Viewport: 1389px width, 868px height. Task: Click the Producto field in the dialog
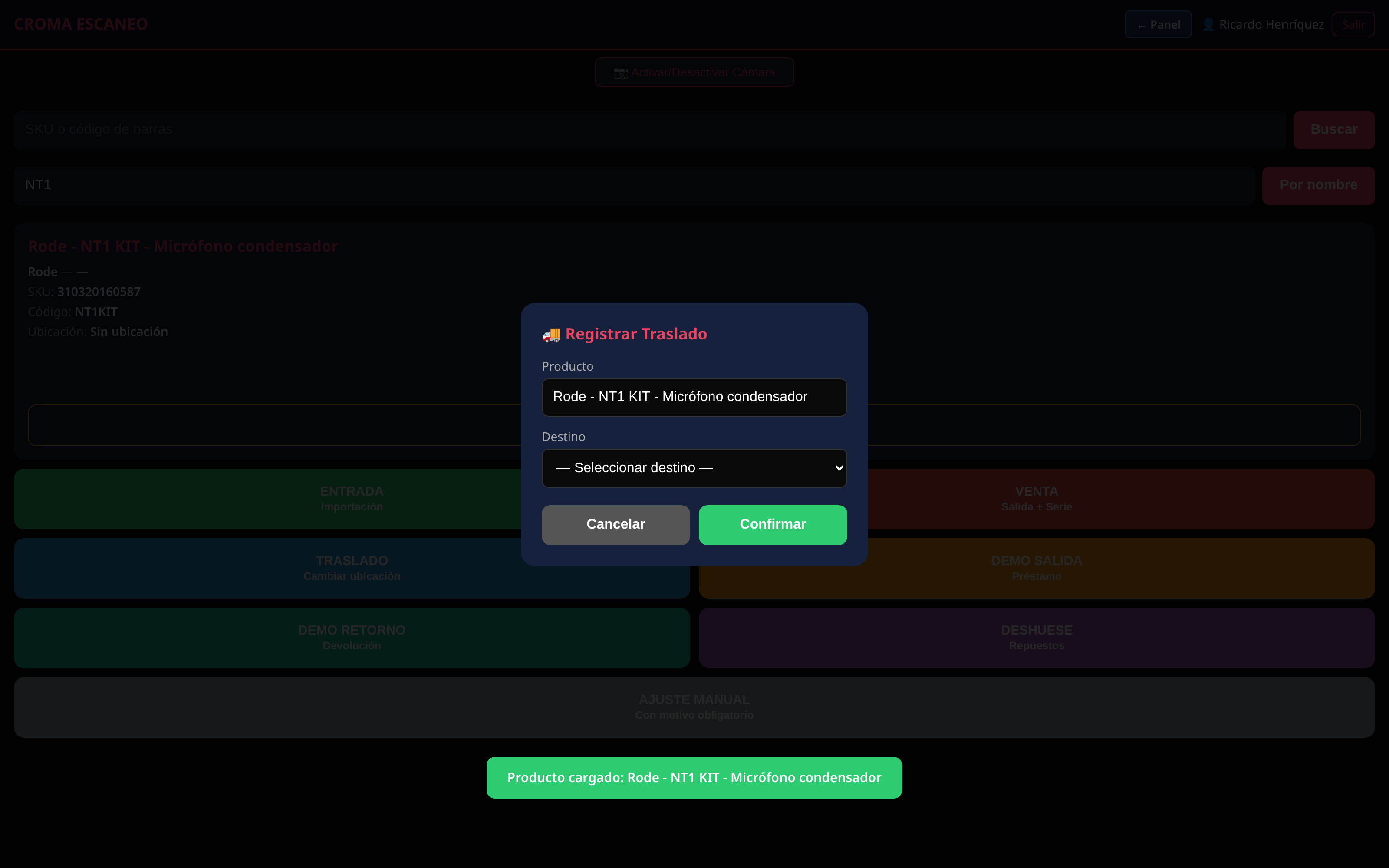coord(694,397)
